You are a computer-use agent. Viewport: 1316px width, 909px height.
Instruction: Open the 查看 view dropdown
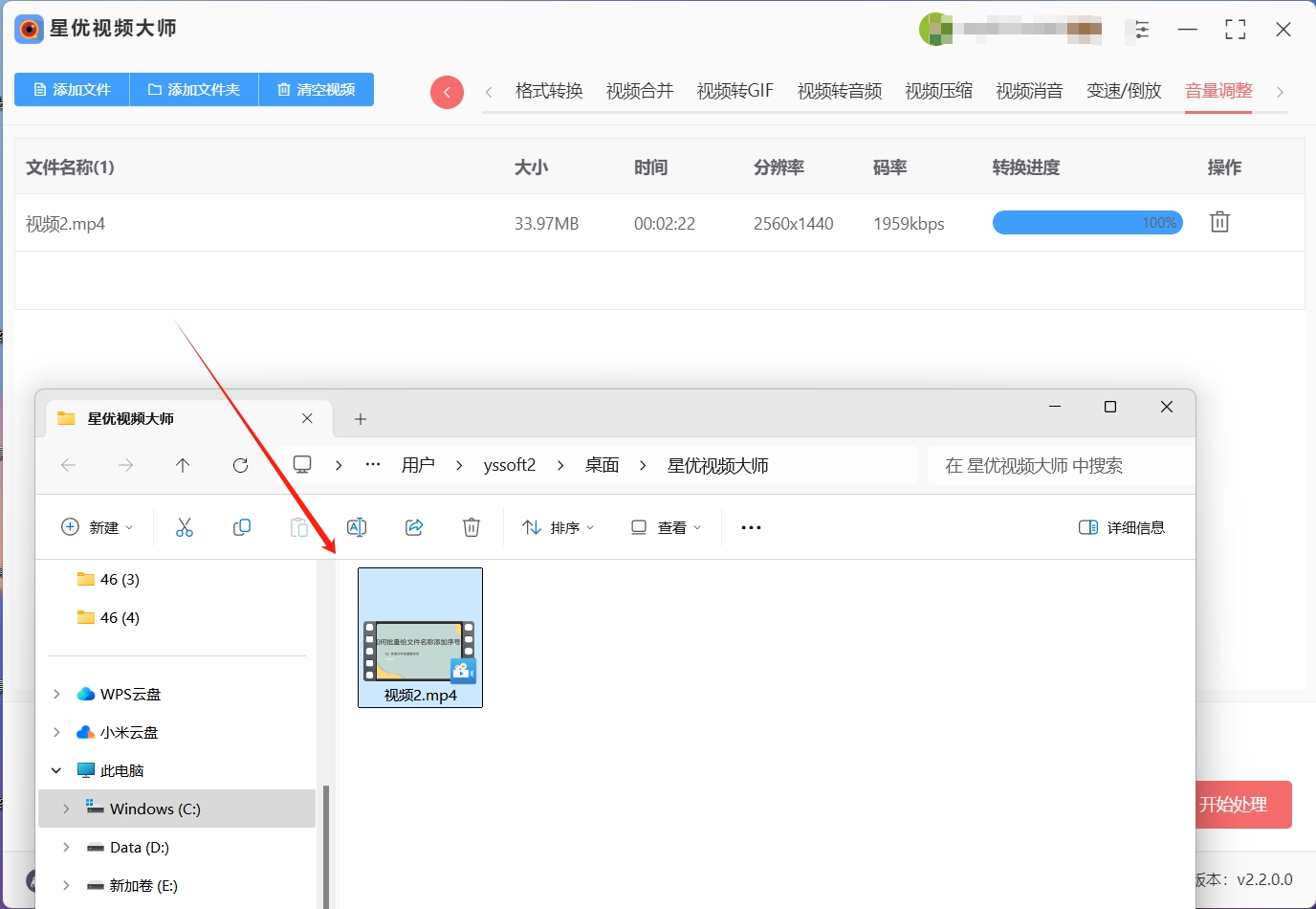[x=667, y=527]
